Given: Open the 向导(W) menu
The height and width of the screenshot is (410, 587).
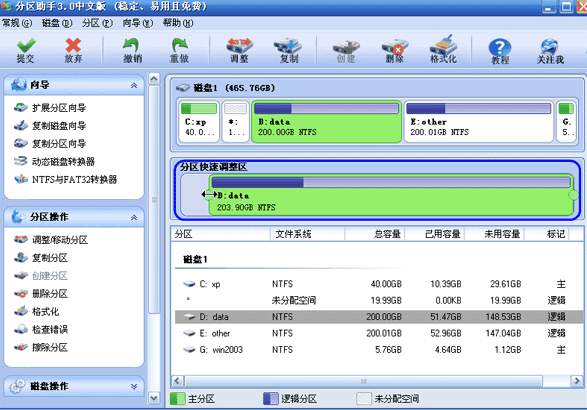Looking at the screenshot, I should pyautogui.click(x=138, y=23).
